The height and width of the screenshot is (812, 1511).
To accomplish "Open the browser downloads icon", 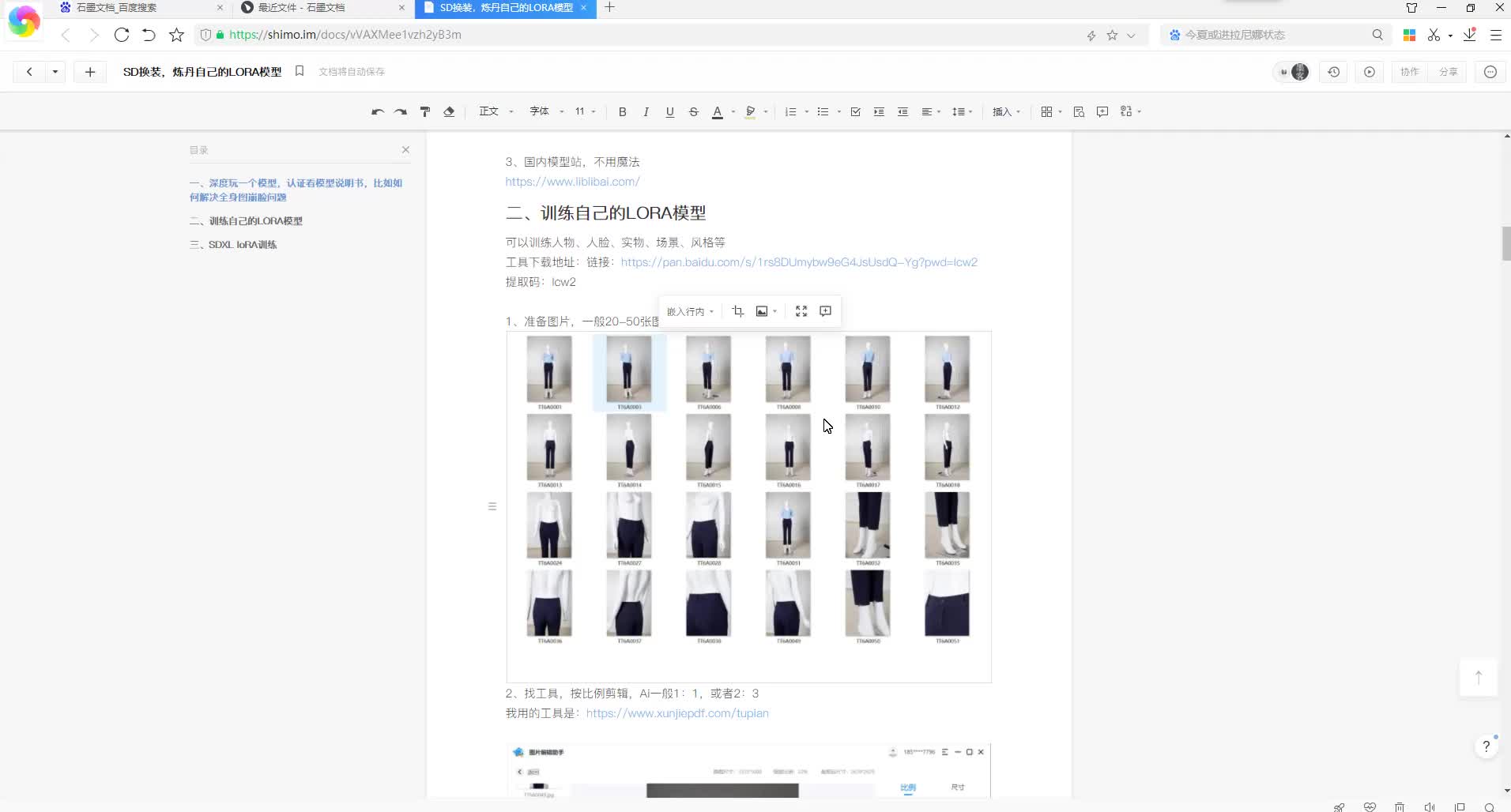I will pyautogui.click(x=1469, y=35).
